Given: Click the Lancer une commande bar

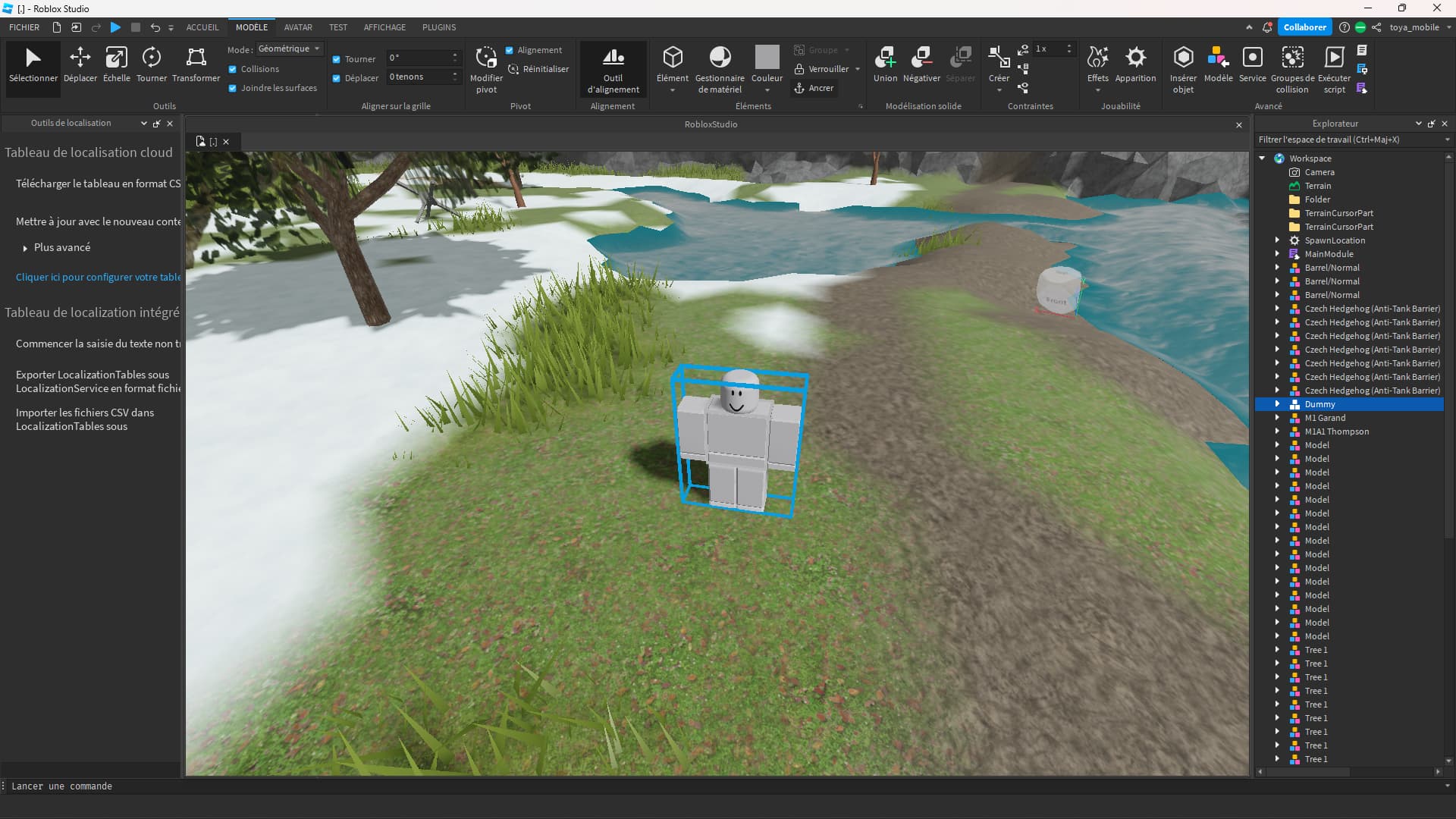Looking at the screenshot, I should coord(724,786).
